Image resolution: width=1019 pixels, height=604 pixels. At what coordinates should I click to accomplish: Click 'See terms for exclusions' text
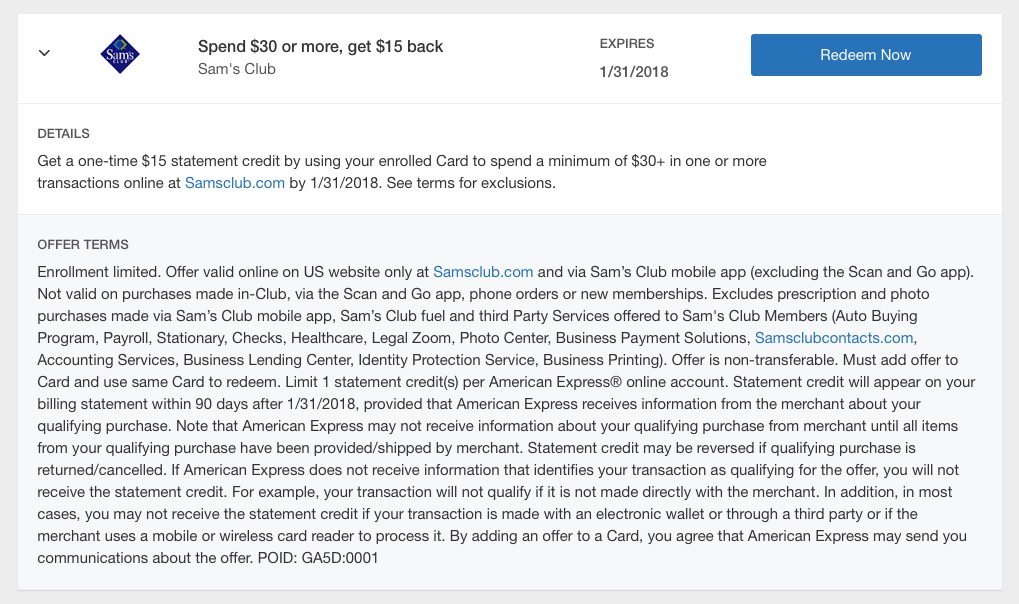click(471, 183)
